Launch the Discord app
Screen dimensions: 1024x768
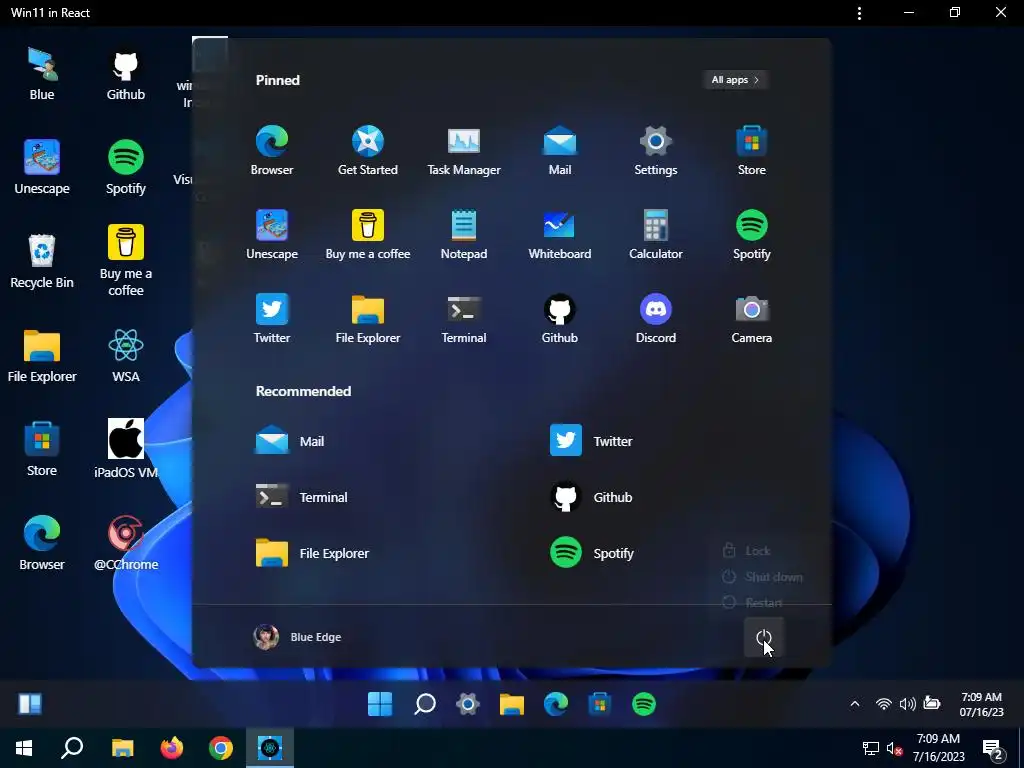[x=656, y=319]
